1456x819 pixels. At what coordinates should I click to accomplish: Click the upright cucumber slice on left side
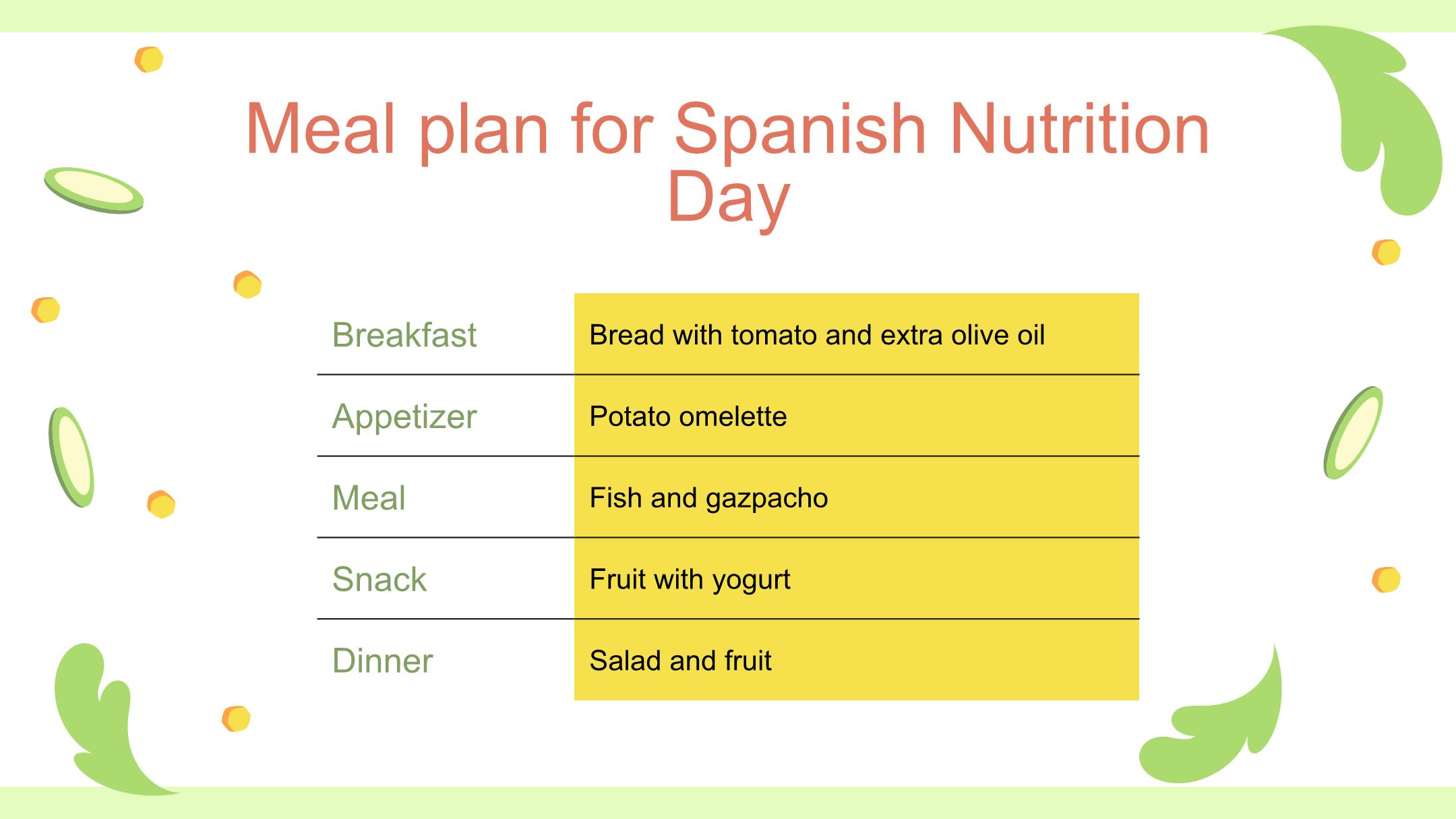(x=71, y=457)
